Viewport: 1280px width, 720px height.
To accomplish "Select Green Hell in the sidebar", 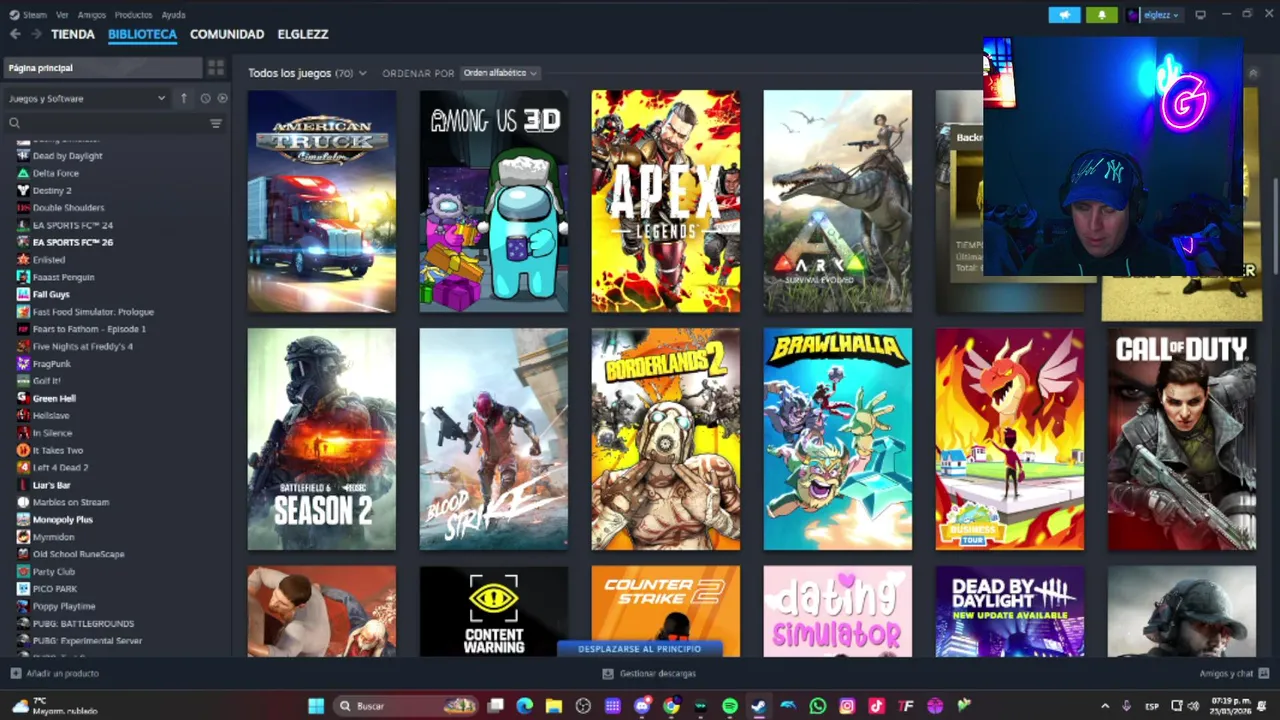I will point(54,398).
